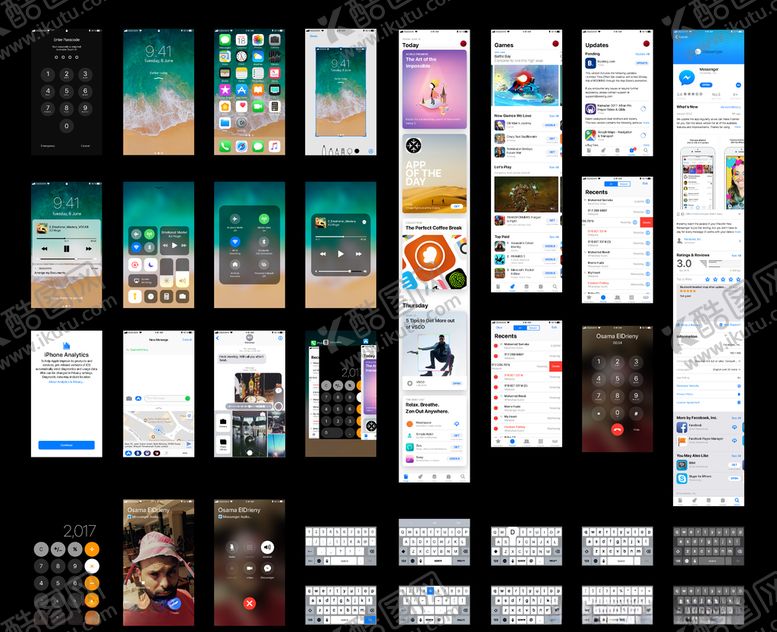Toggle Wi-Fi in expanded connectivity panel

235,241
